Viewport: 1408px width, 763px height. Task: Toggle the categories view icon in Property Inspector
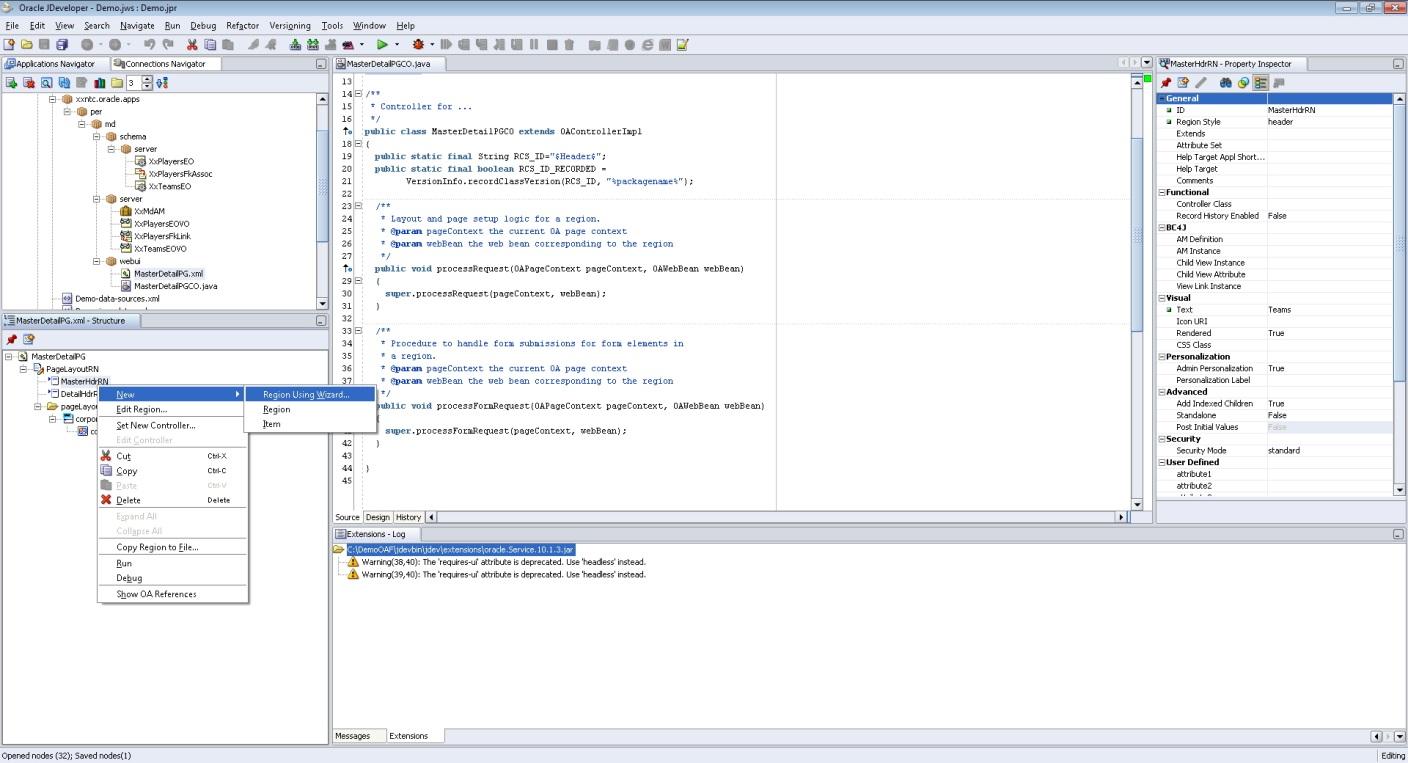1261,83
